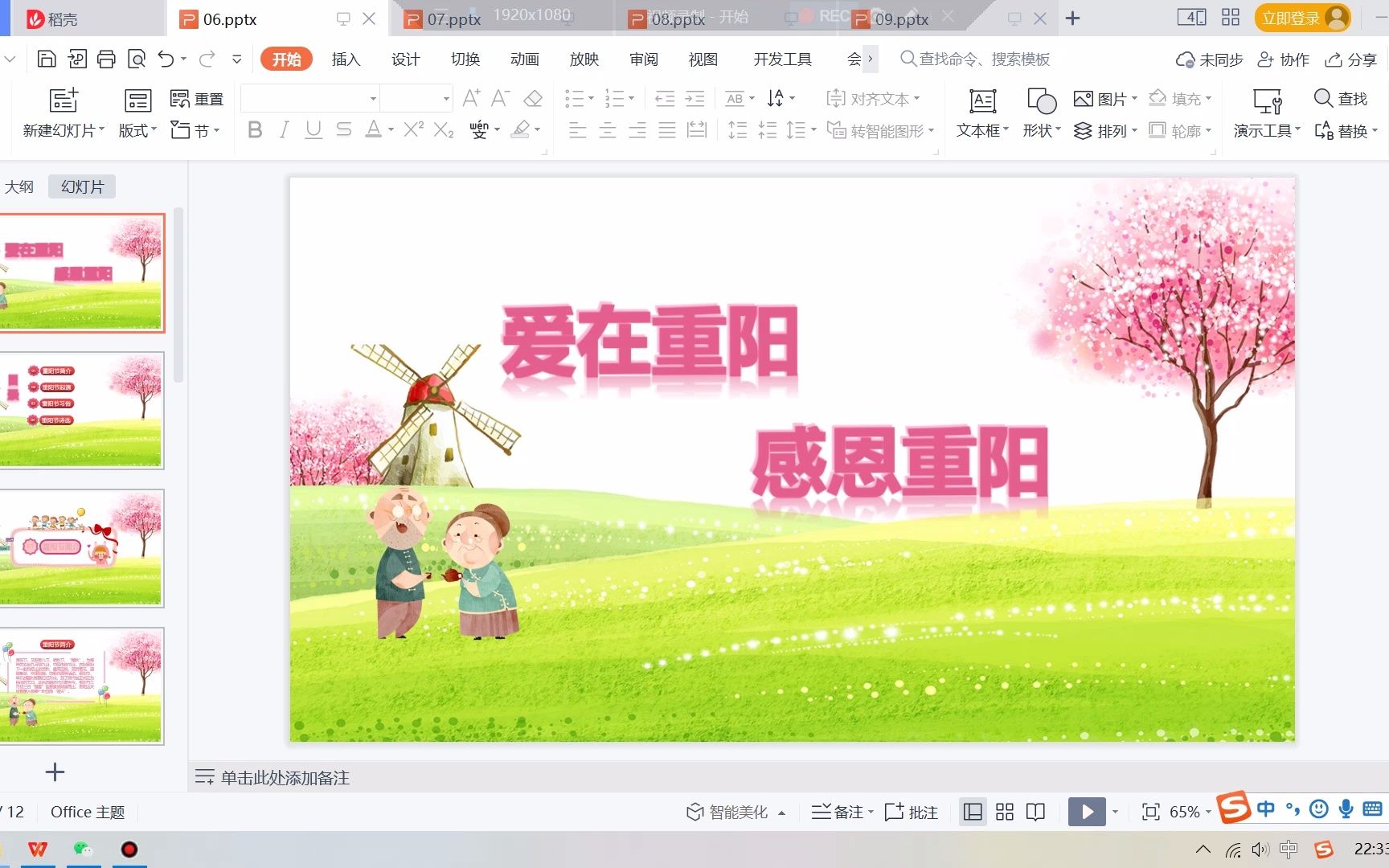Click the 查找 find button
The height and width of the screenshot is (868, 1389).
tap(1341, 98)
